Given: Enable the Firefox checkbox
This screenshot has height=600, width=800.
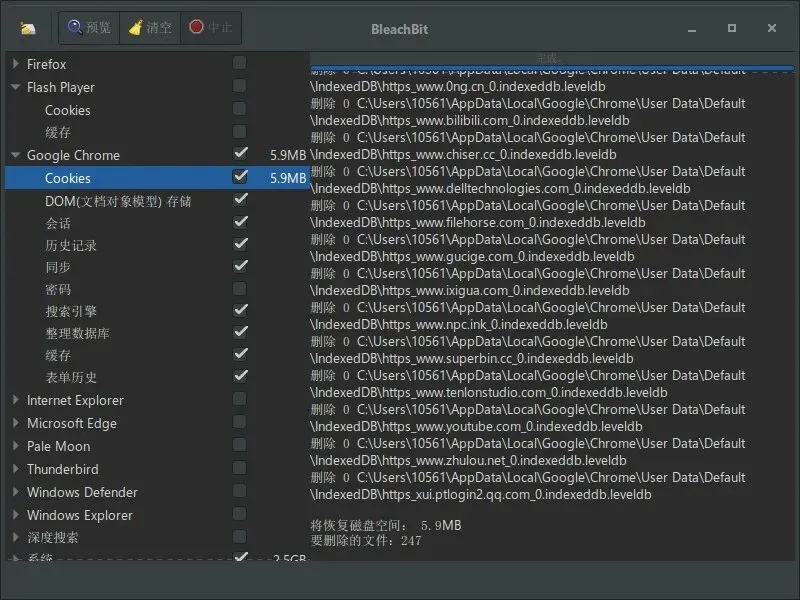Looking at the screenshot, I should point(239,63).
